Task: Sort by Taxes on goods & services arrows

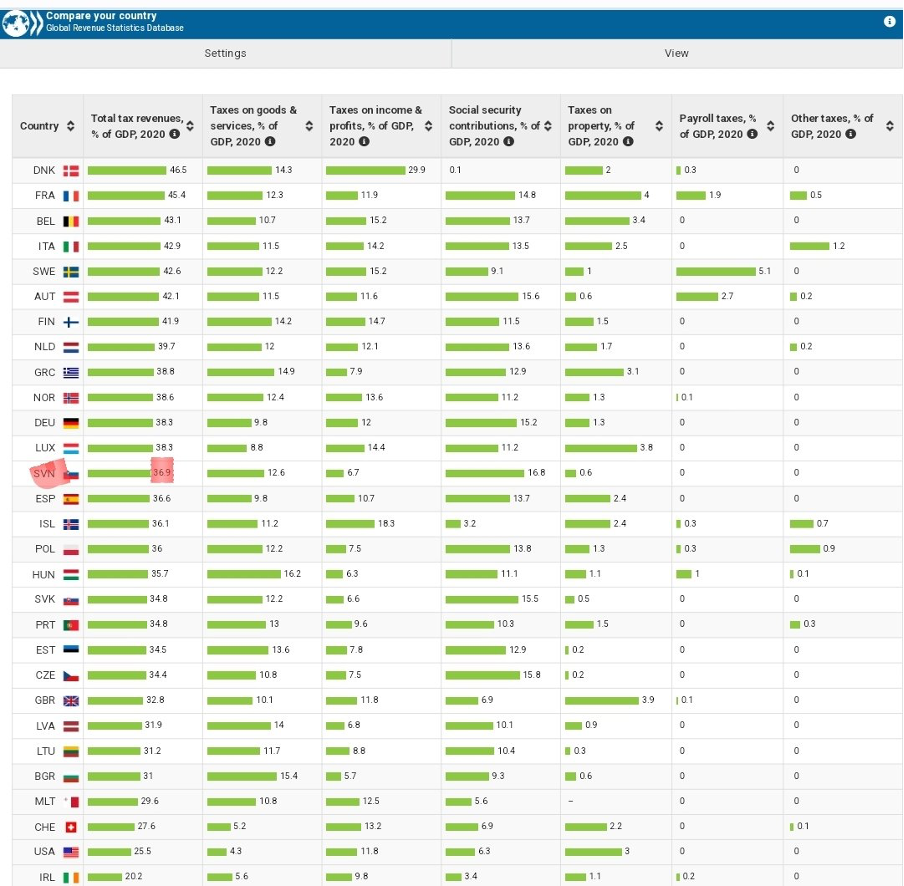Action: pyautogui.click(x=310, y=126)
